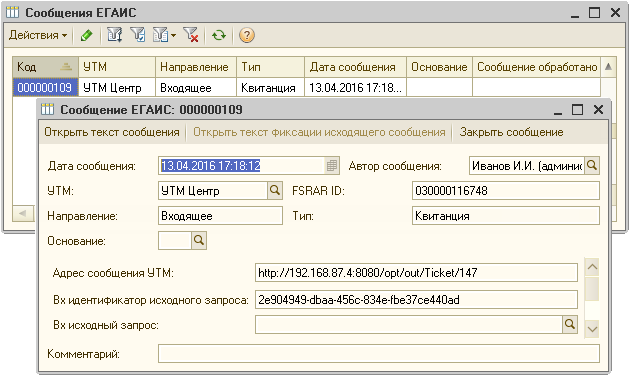Disable filter with red cross funnel
Image resolution: width=629 pixels, height=375 pixels.
coord(191,35)
